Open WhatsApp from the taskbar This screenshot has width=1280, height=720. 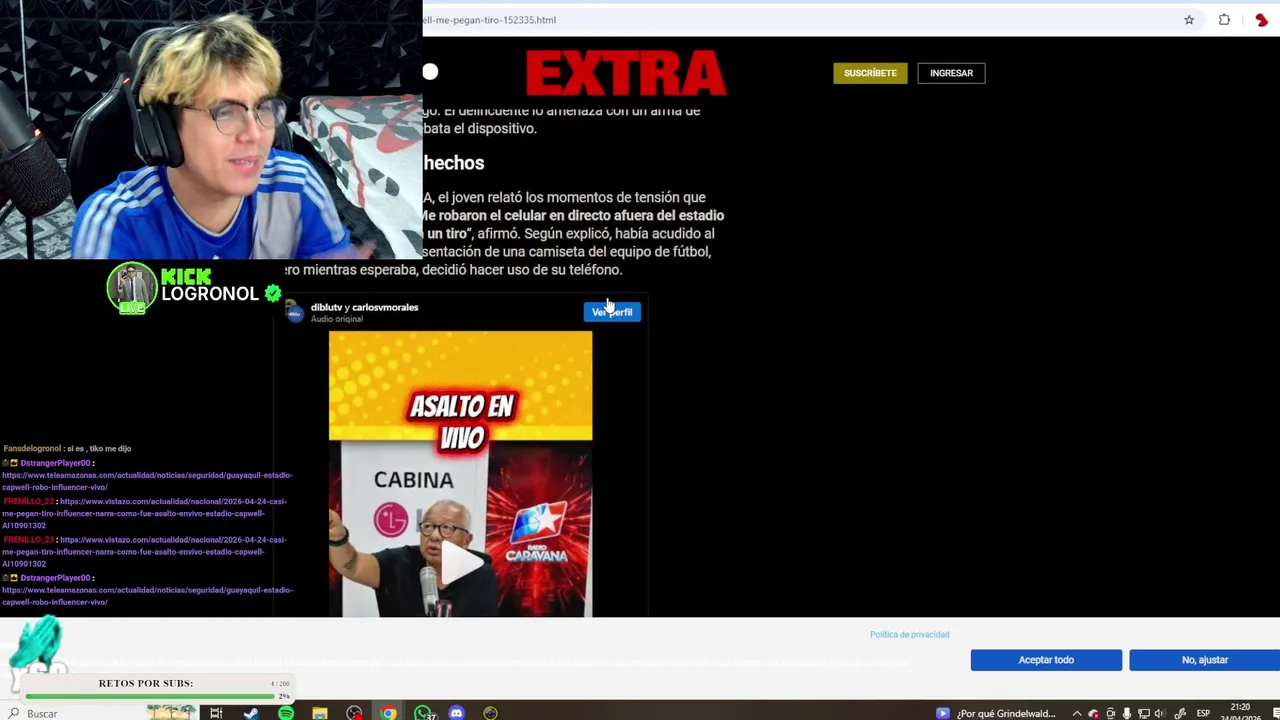tap(423, 713)
